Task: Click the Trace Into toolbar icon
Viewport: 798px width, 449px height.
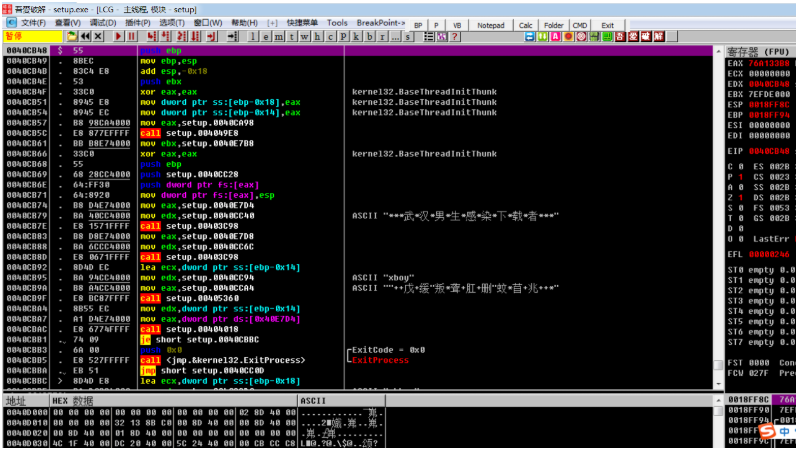Action: (x=181, y=37)
